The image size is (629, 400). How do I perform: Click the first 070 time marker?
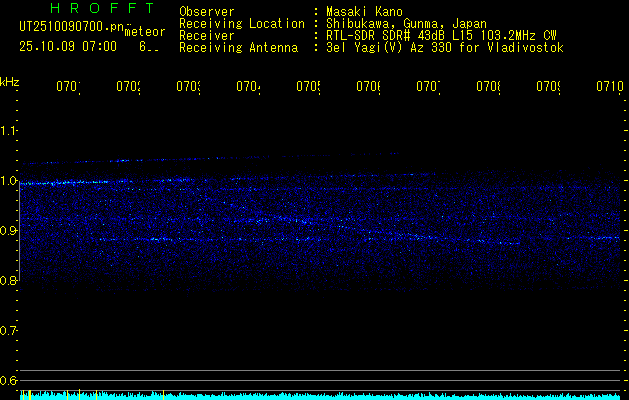pyautogui.click(x=67, y=87)
